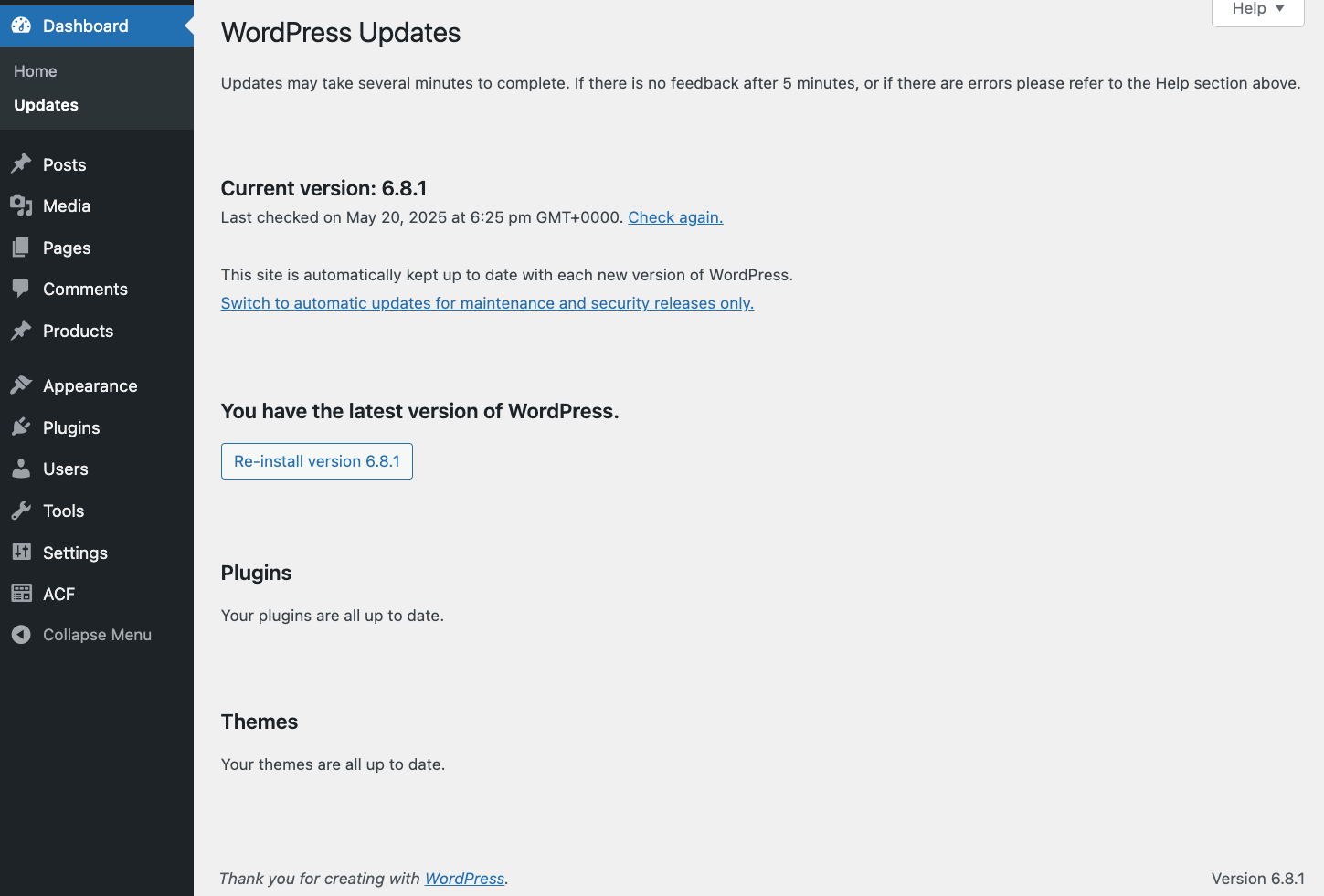This screenshot has width=1324, height=896.
Task: Click the Dashboard gauge icon
Action: [x=21, y=26]
